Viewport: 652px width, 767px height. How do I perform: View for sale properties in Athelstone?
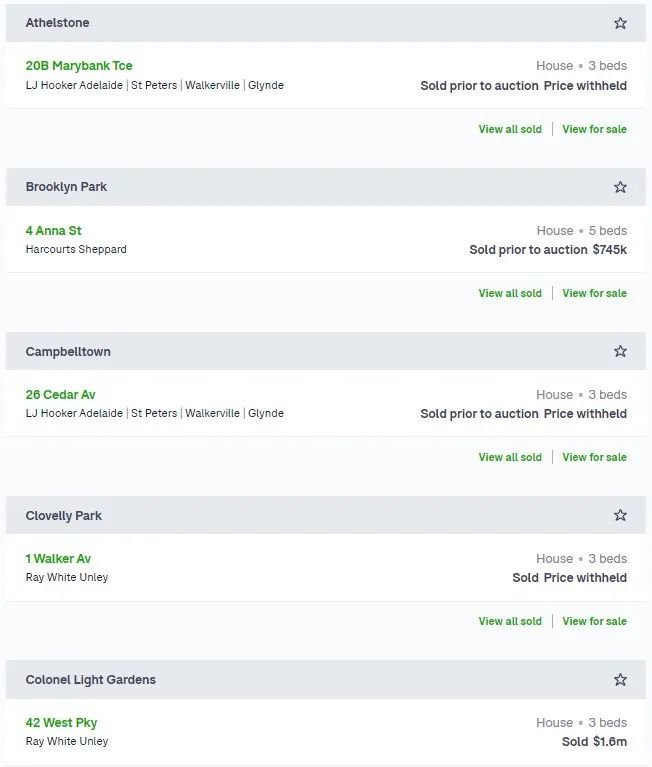pos(594,129)
